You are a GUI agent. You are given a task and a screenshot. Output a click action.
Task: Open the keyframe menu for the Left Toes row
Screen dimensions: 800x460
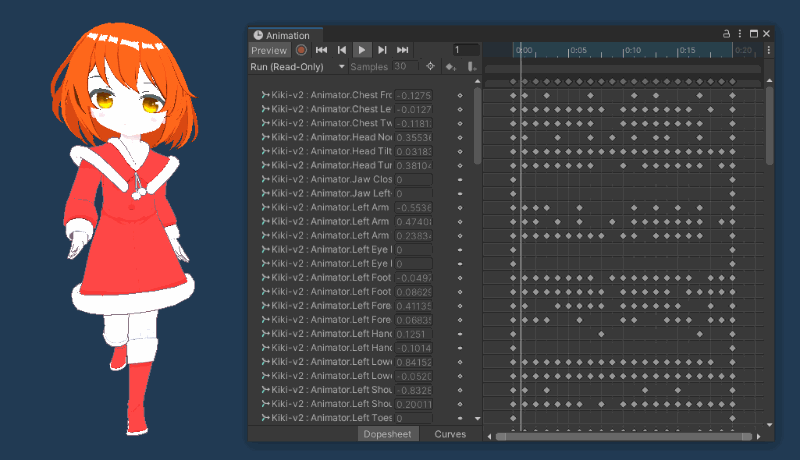[460, 418]
